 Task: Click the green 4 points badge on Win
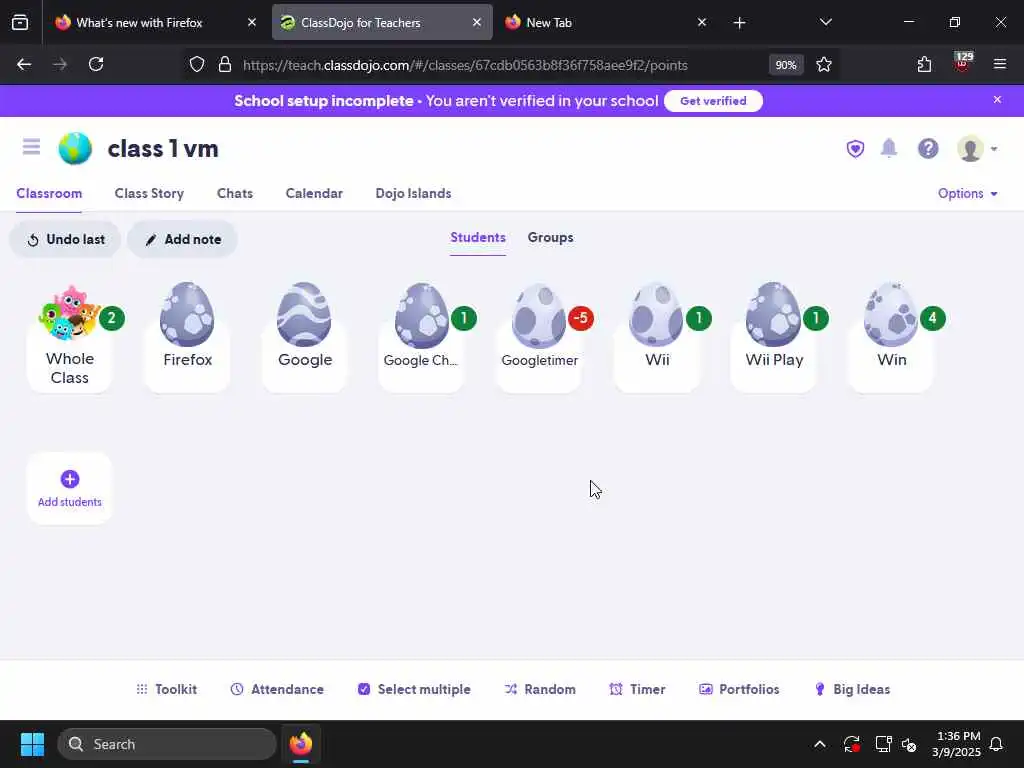933,319
